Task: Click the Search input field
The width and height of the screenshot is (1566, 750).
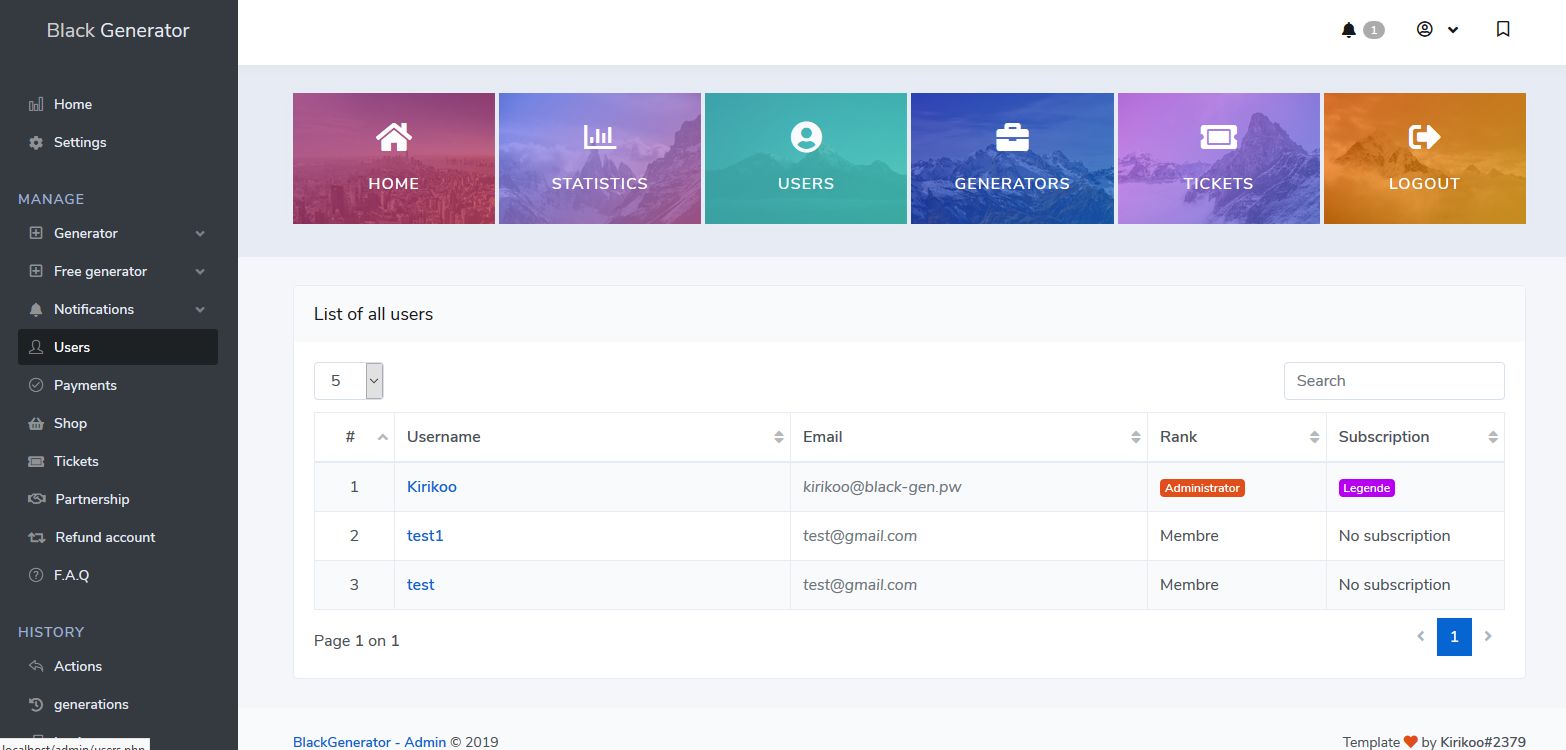Action: coord(1393,381)
